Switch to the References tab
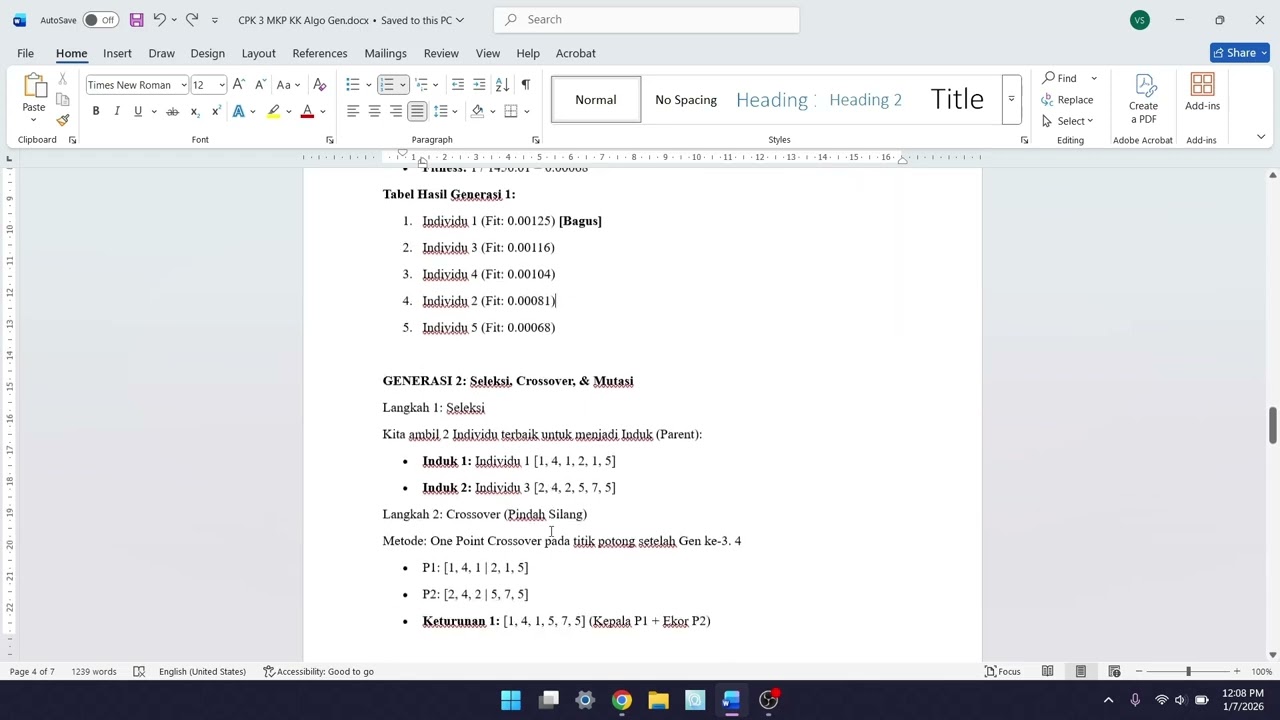This screenshot has height=720, width=1280. point(320,53)
